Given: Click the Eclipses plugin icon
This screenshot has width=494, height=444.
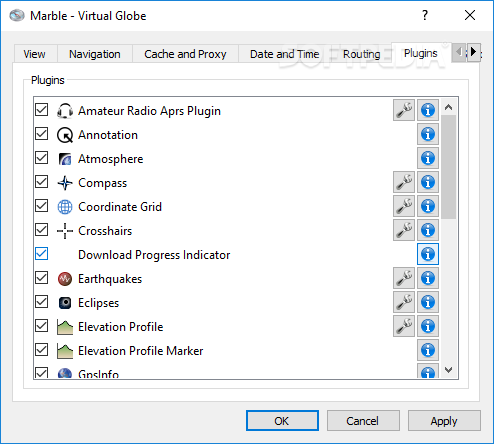Looking at the screenshot, I should pyautogui.click(x=65, y=303).
